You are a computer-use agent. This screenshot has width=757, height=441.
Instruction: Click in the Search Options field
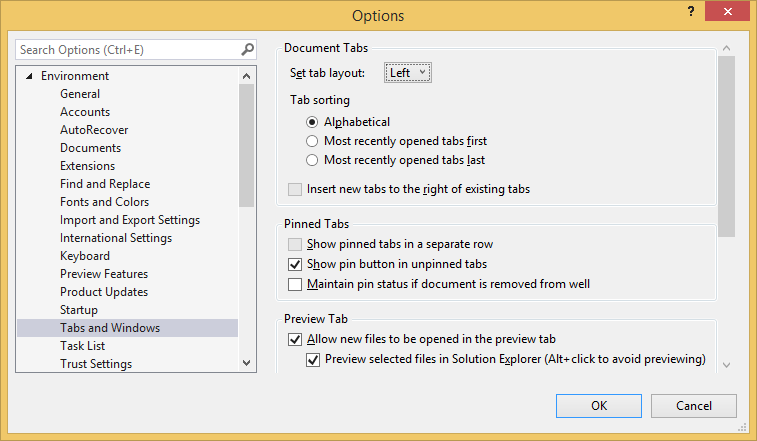[125, 49]
